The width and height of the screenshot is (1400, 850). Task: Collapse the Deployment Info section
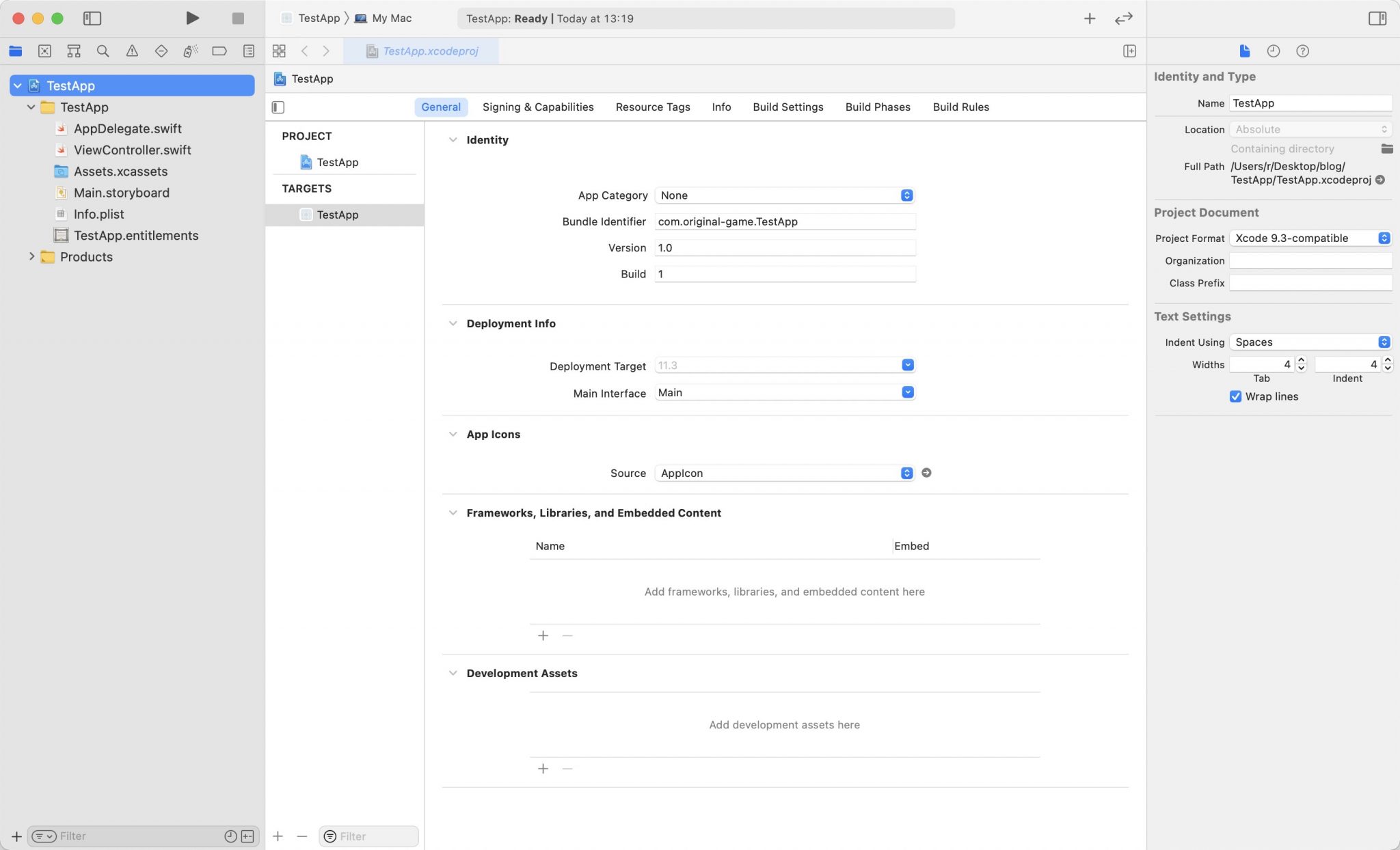point(453,323)
